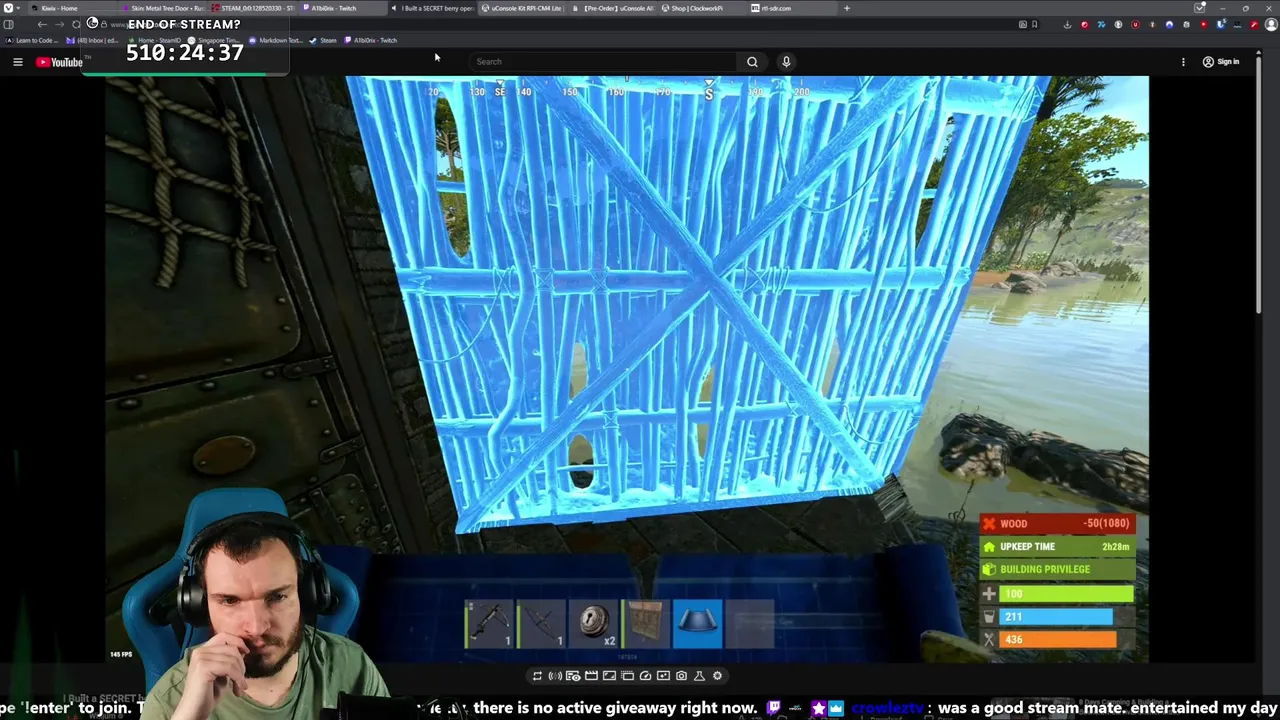Open the YouTube hamburger guide menu
Viewport: 1280px width, 720px height.
pos(17,62)
